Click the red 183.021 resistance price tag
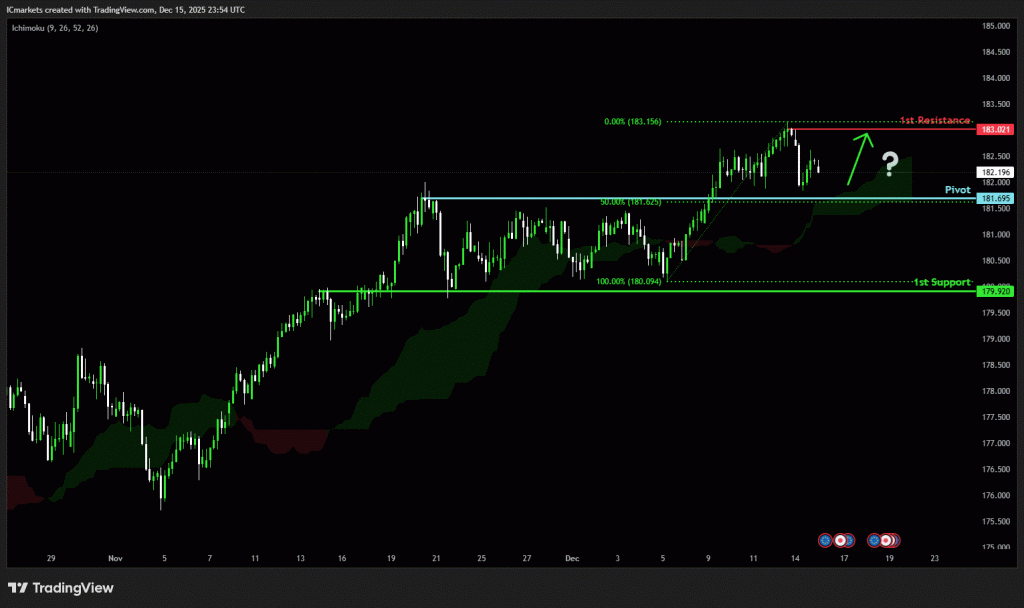 [x=994, y=129]
